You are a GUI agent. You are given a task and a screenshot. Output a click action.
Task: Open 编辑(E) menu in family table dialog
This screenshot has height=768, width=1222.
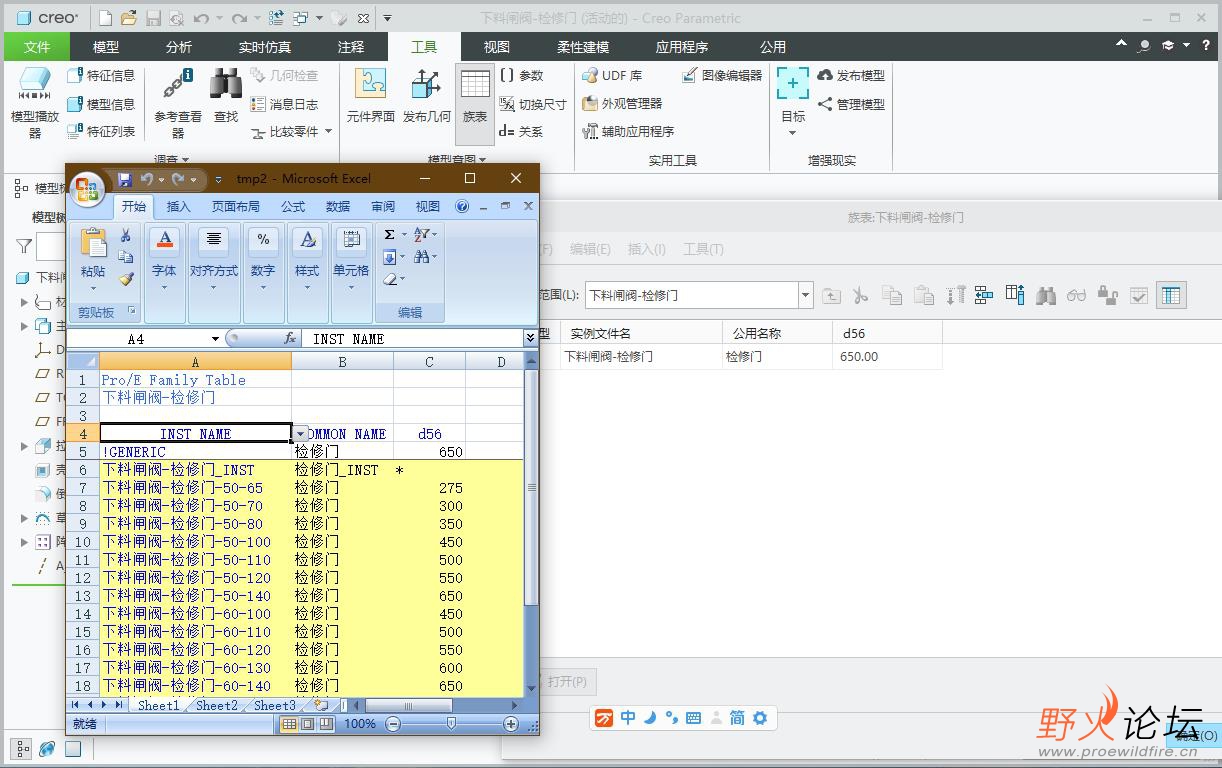click(x=590, y=249)
